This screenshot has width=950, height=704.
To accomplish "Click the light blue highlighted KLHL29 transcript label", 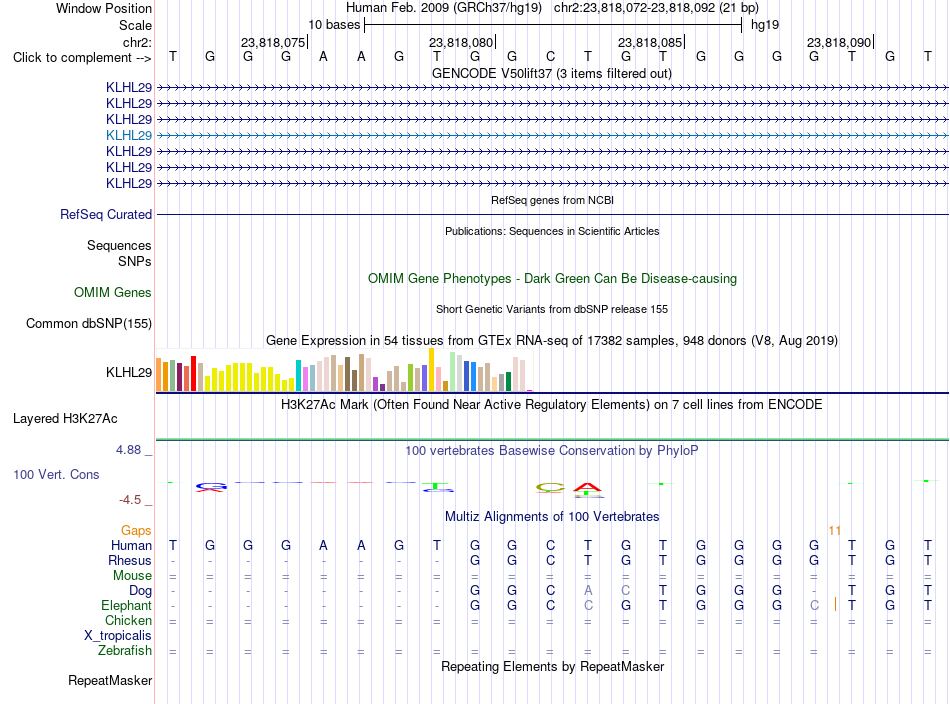I will coord(128,135).
